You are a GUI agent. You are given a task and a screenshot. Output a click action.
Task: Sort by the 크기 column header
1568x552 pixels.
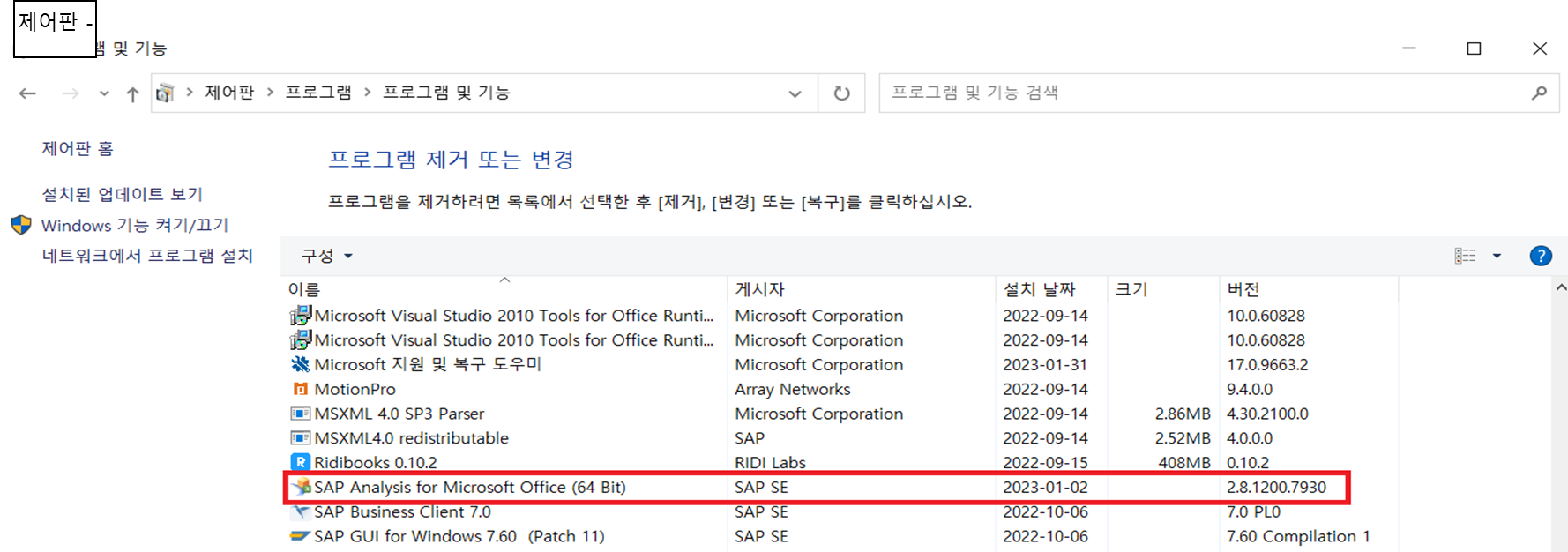click(x=1164, y=289)
